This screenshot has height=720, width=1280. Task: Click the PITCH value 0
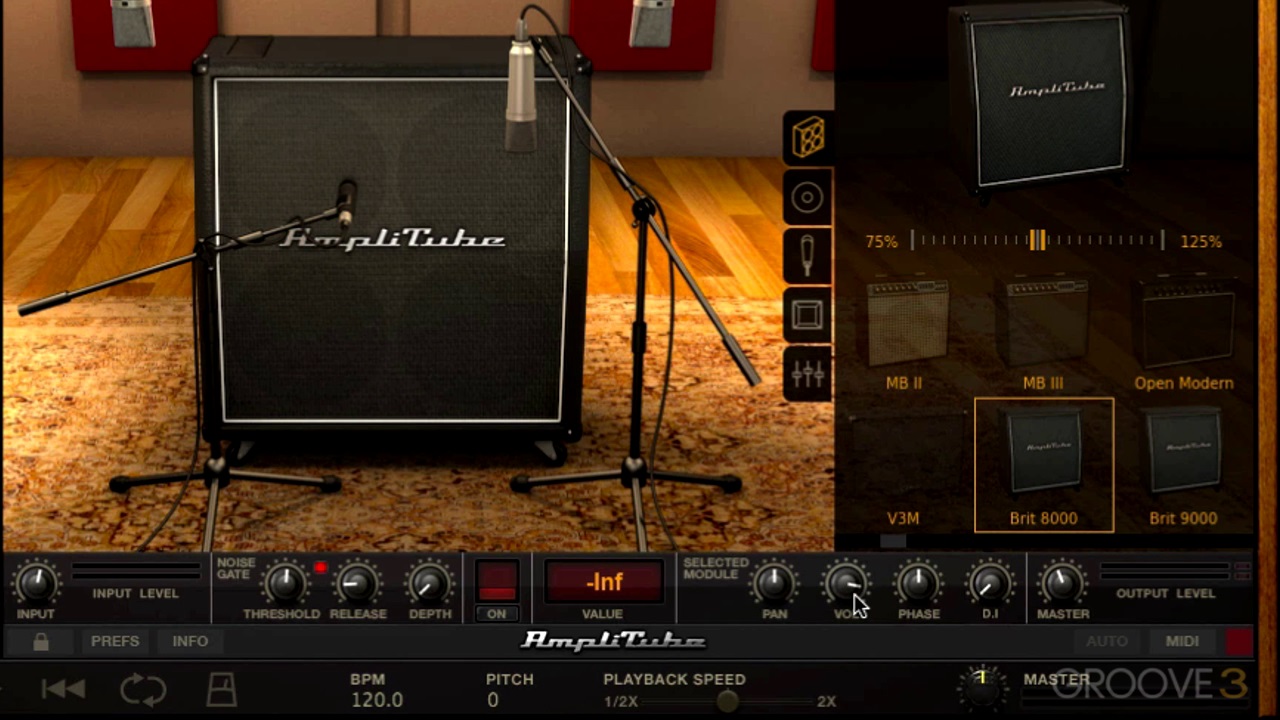coord(493,700)
